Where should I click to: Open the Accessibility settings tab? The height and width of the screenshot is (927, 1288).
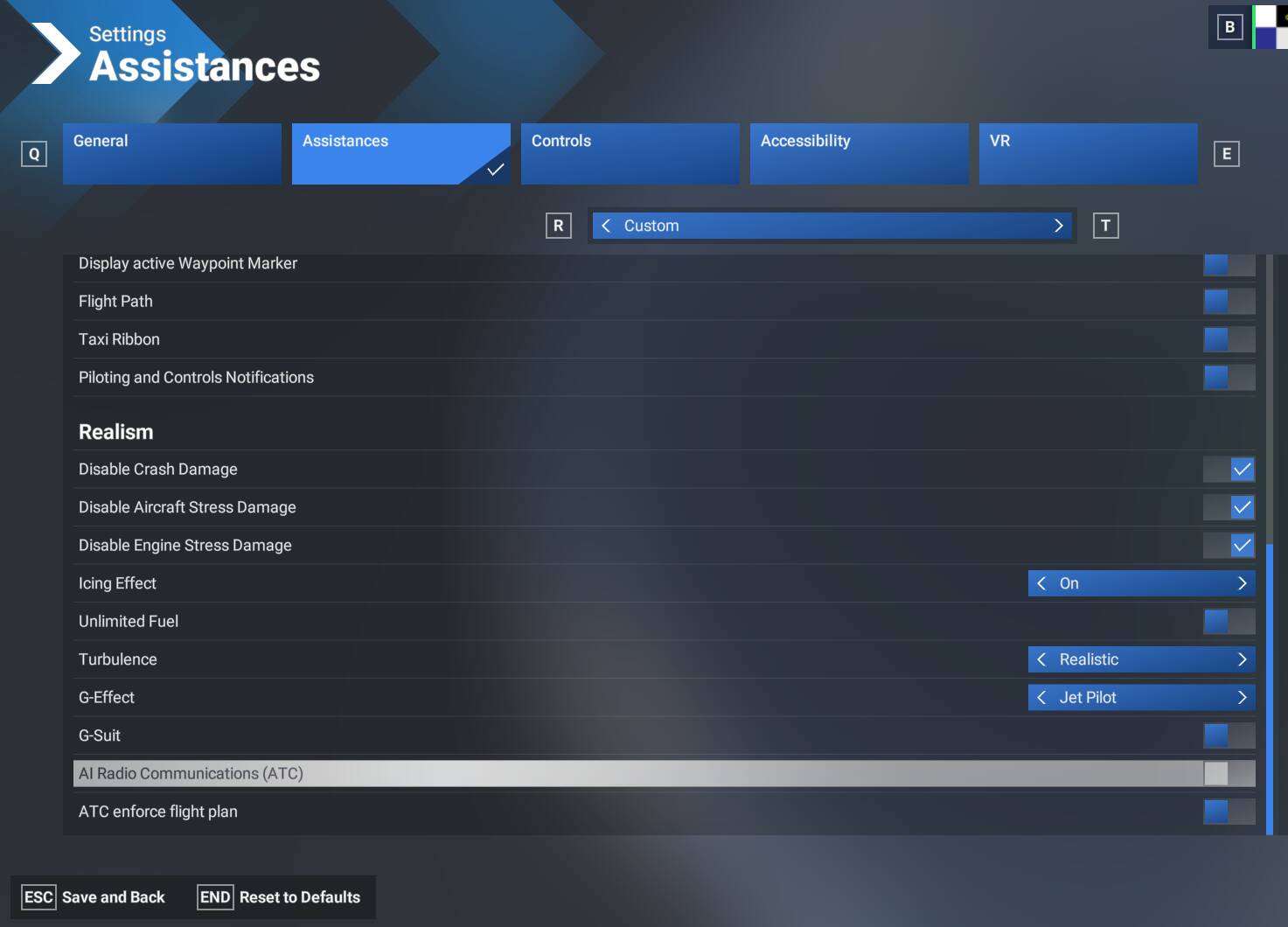point(858,153)
